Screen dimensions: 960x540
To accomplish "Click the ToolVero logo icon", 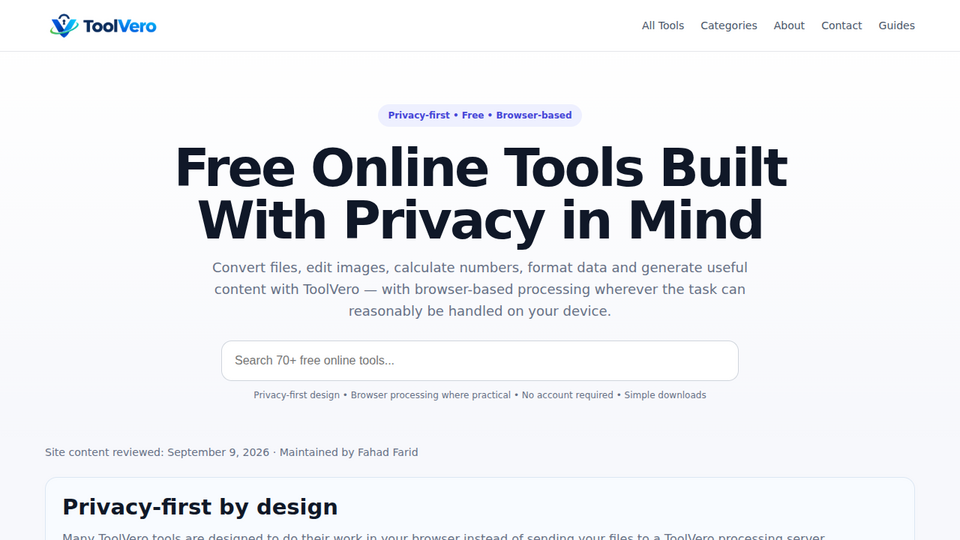I will click(x=64, y=26).
